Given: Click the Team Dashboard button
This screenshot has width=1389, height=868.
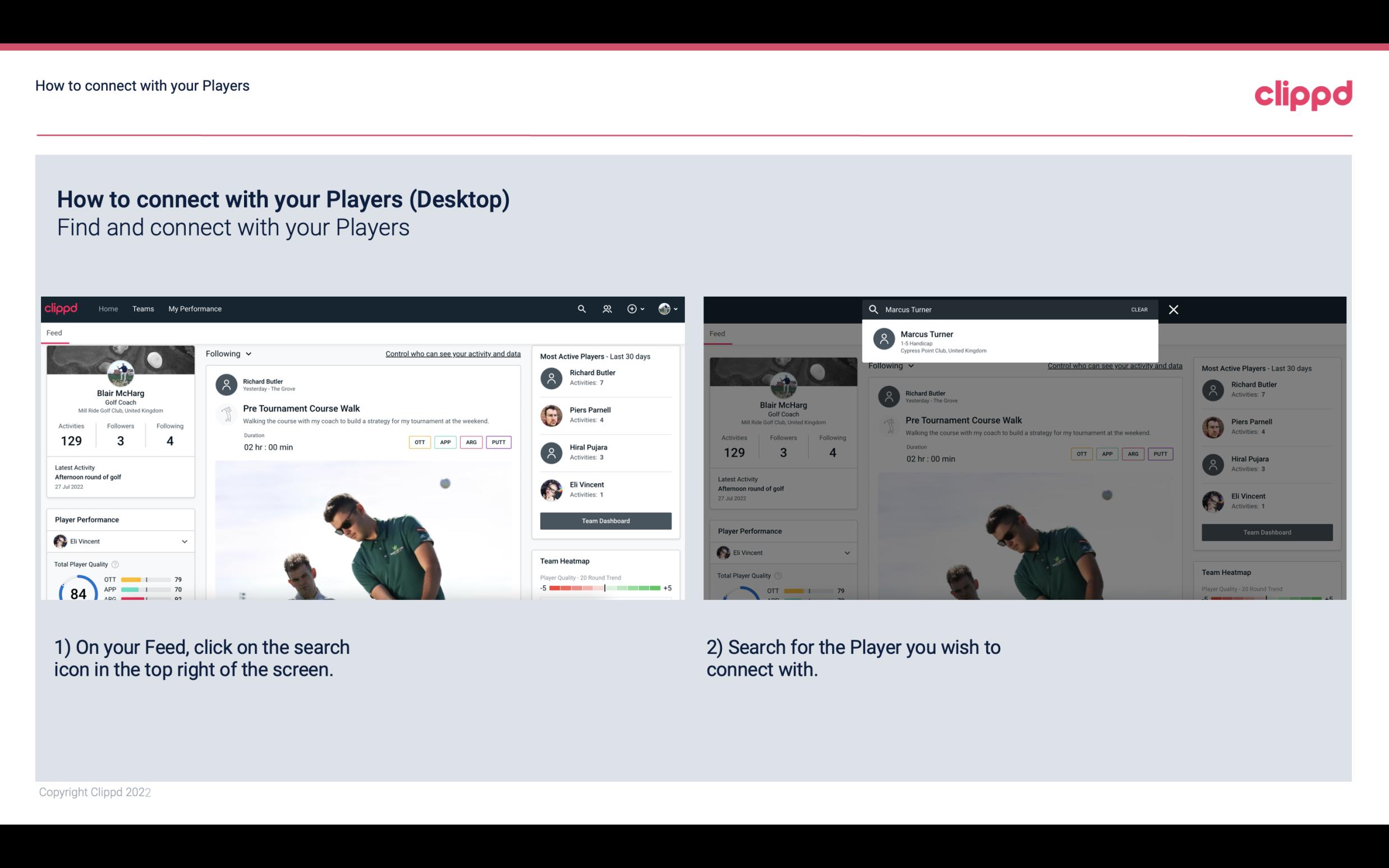Looking at the screenshot, I should point(605,520).
